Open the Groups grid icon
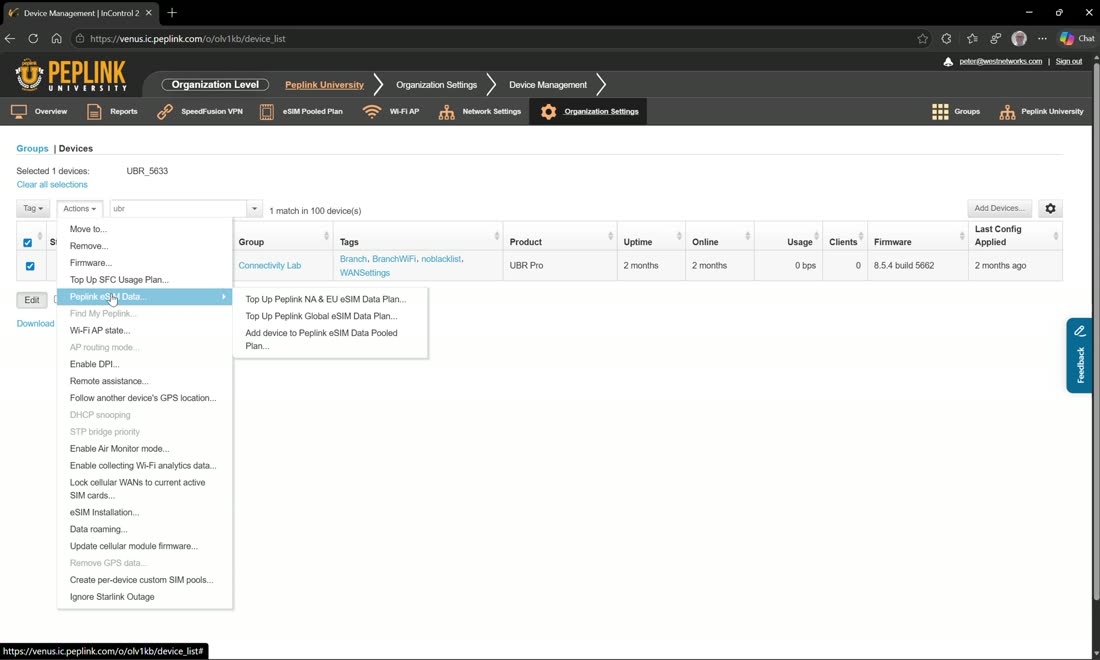The height and width of the screenshot is (660, 1100). pyautogui.click(x=940, y=112)
